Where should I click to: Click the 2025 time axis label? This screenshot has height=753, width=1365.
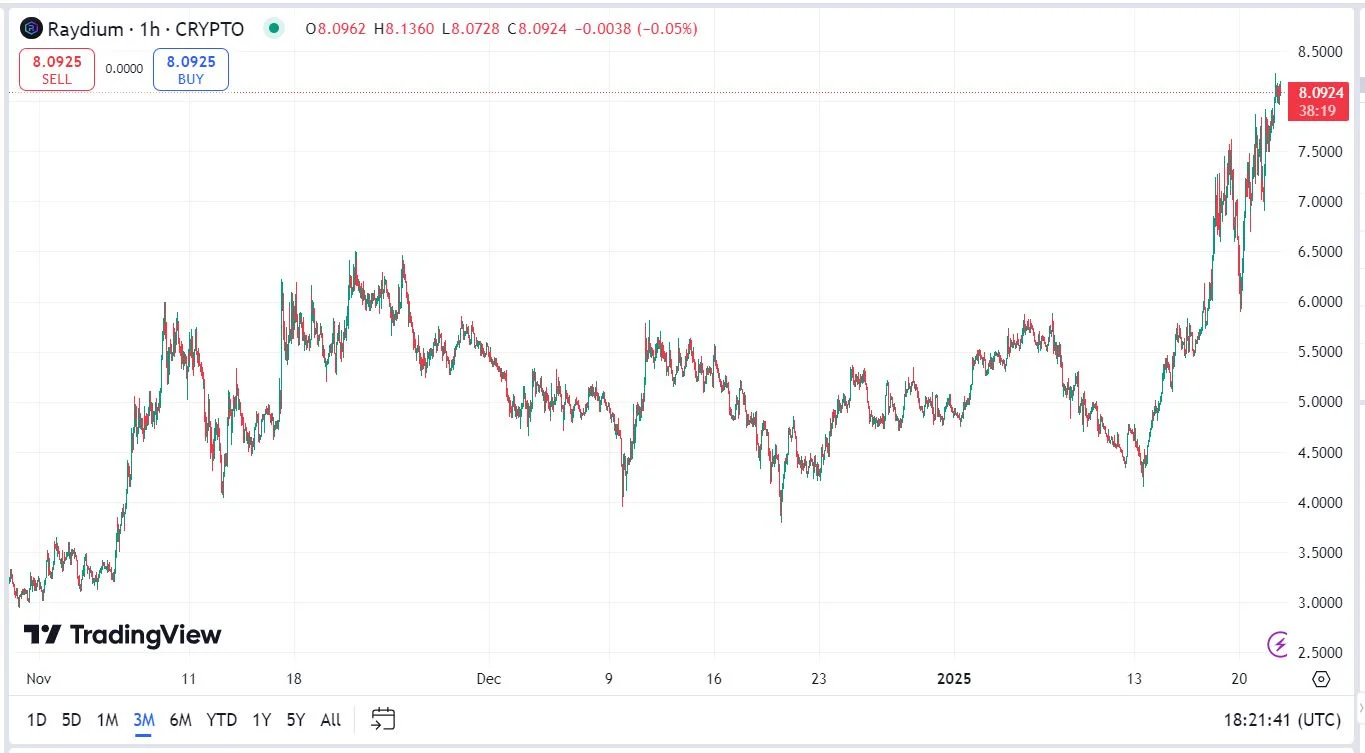(954, 678)
